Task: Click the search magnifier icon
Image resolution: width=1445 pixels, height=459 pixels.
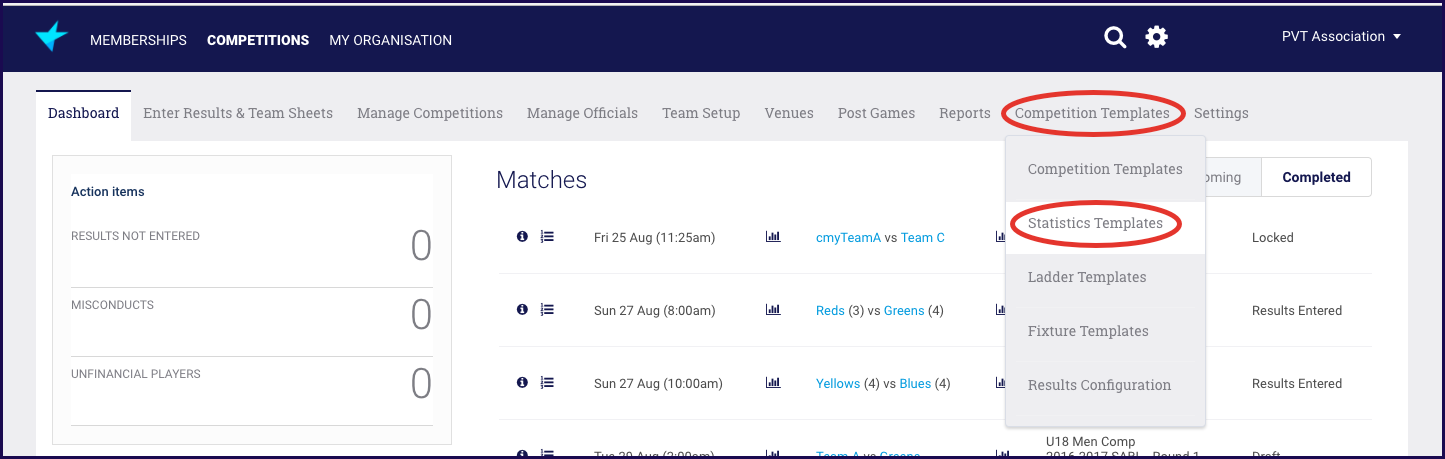Action: tap(1115, 38)
